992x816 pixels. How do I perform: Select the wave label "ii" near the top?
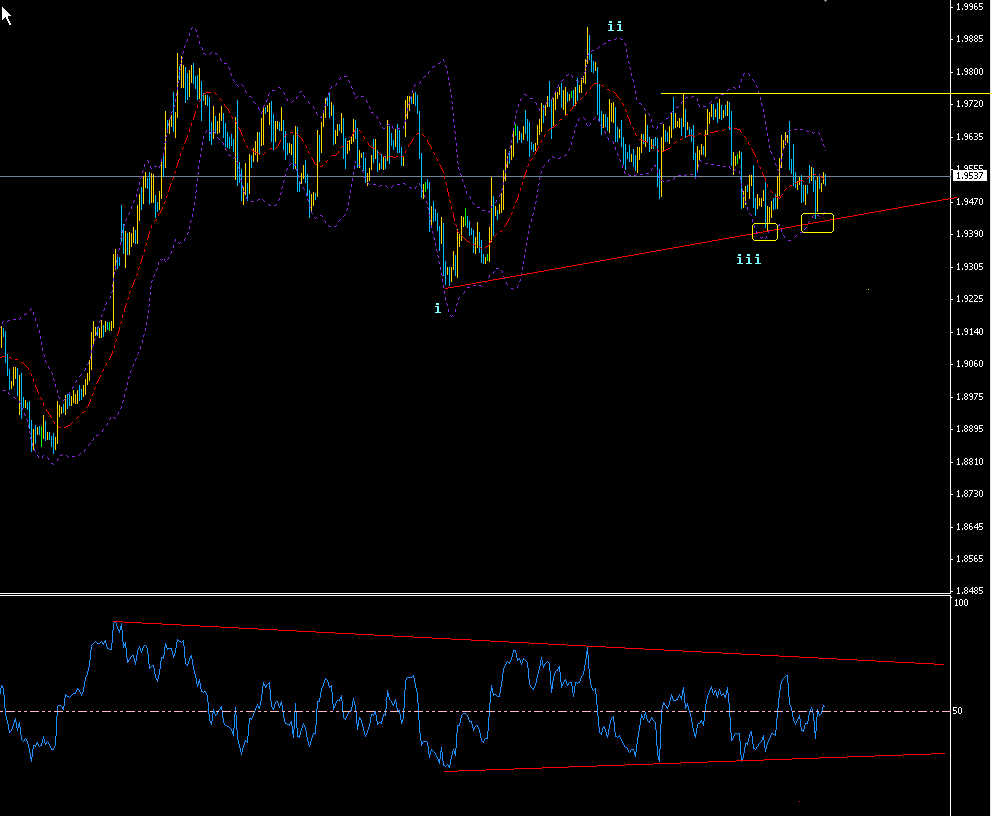tap(615, 26)
